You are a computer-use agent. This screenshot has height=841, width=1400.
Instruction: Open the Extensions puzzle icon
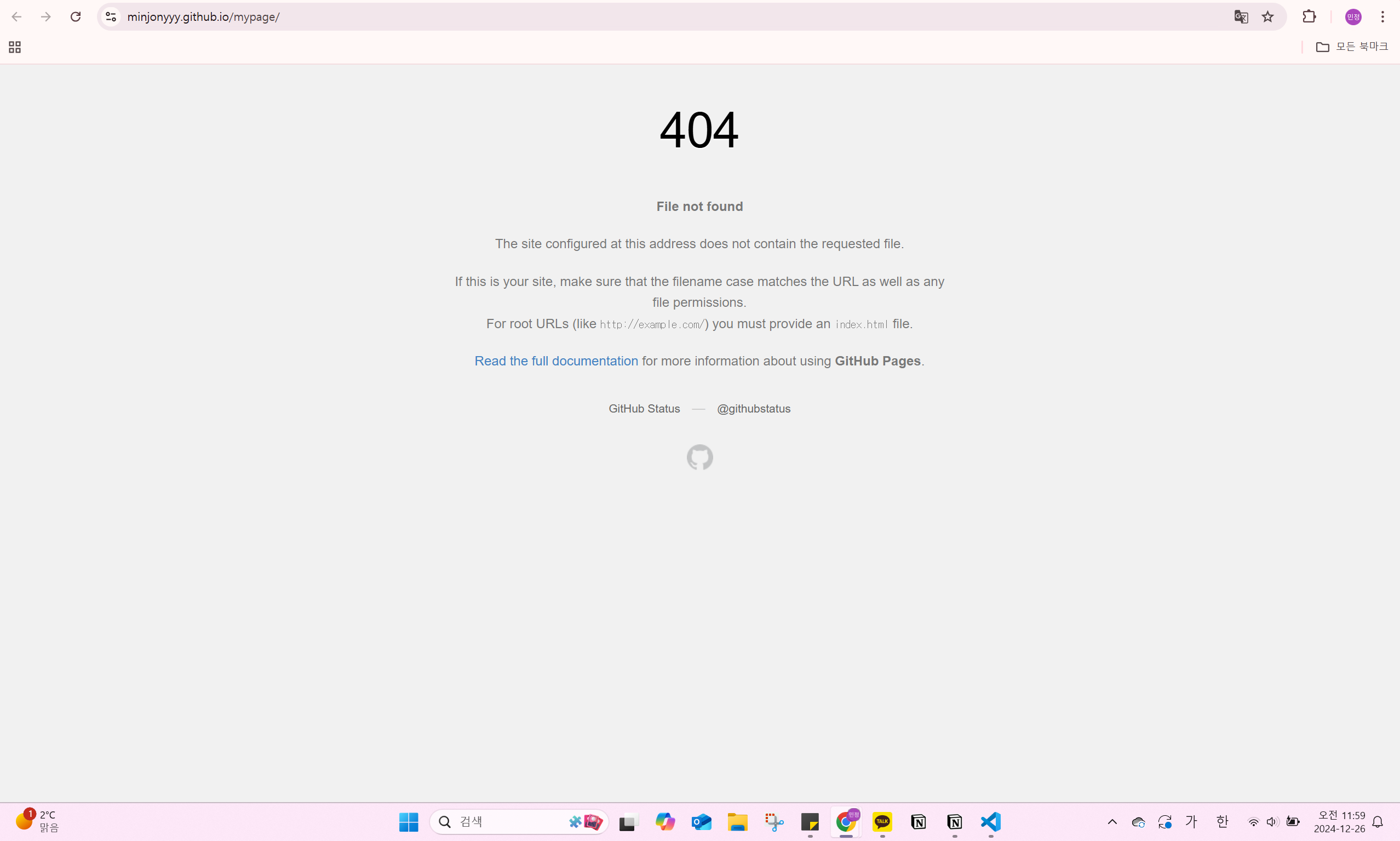[1309, 17]
